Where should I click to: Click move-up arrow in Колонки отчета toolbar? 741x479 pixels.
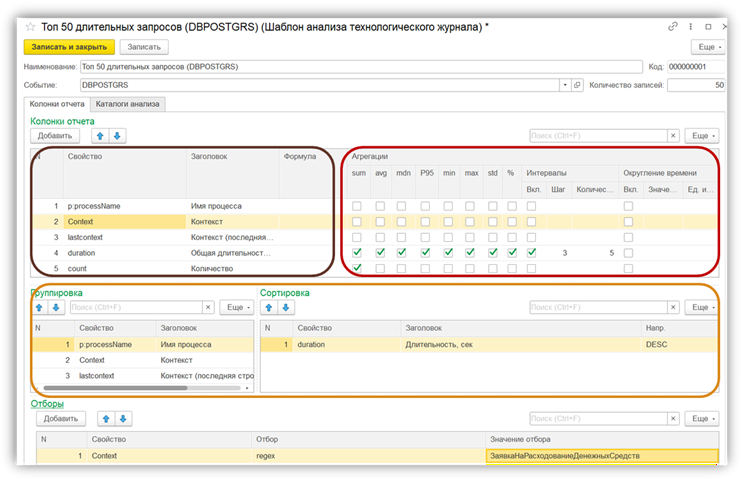[100, 136]
